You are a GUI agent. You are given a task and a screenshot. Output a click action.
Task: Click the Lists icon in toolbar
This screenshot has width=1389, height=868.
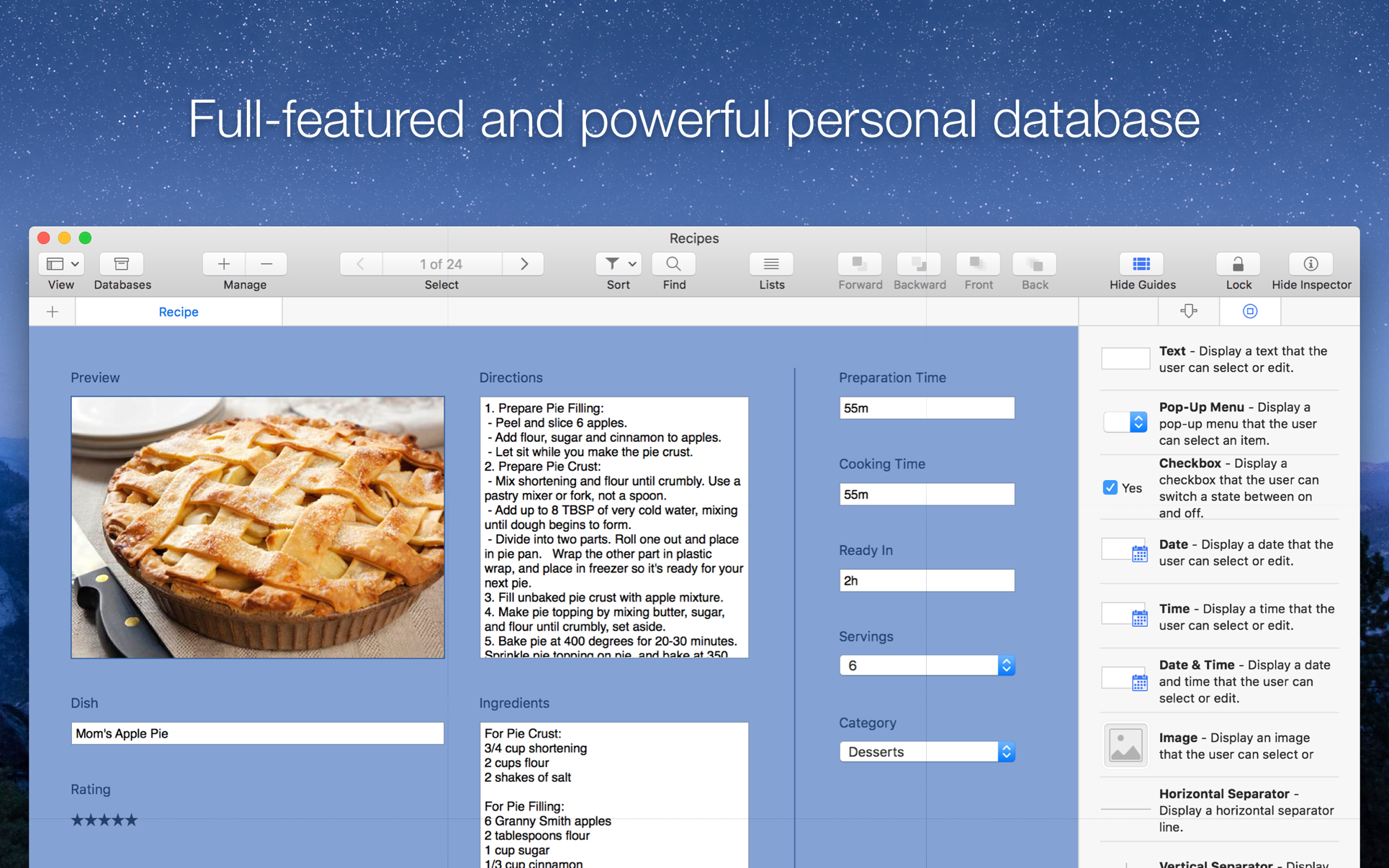770,263
